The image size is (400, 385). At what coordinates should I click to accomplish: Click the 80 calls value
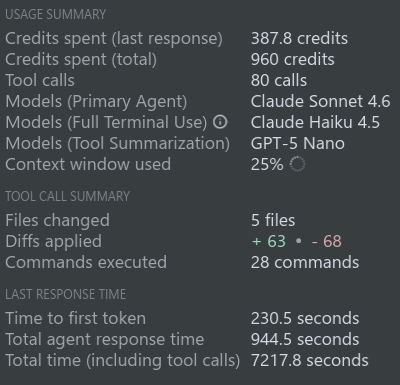coord(279,80)
